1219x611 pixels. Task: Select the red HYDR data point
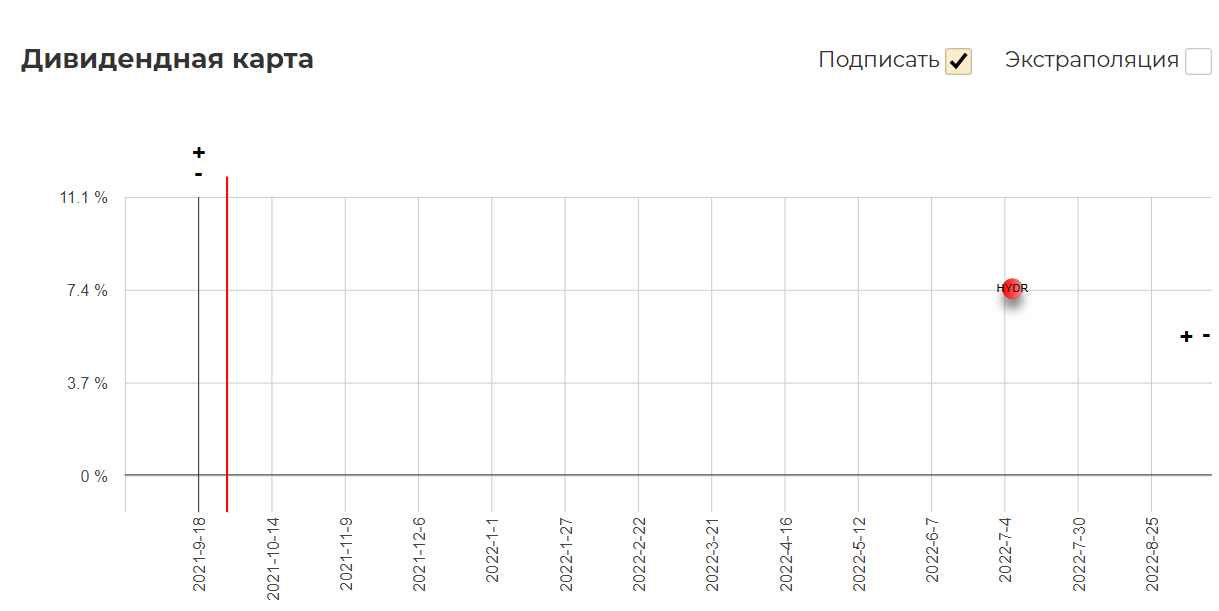click(x=1012, y=289)
